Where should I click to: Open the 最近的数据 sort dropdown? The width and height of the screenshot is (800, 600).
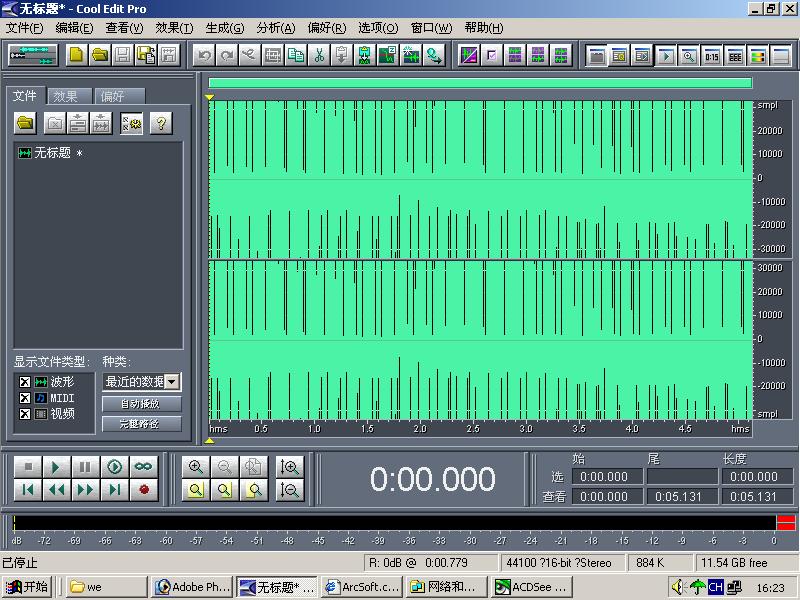(x=172, y=382)
